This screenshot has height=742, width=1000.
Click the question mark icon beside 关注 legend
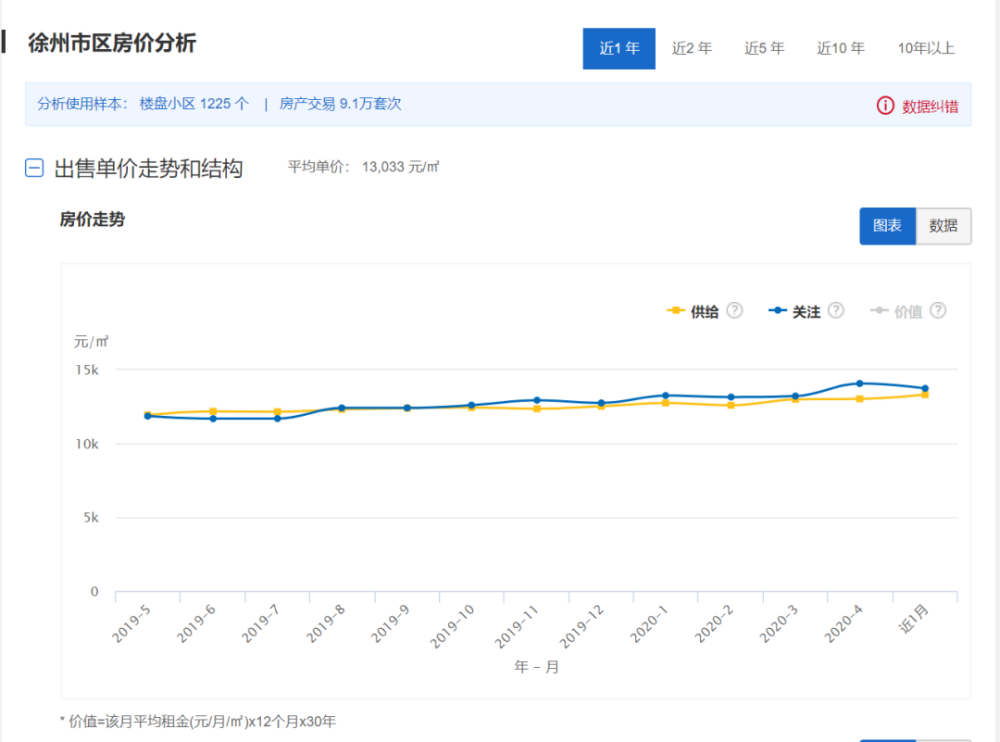[x=835, y=311]
